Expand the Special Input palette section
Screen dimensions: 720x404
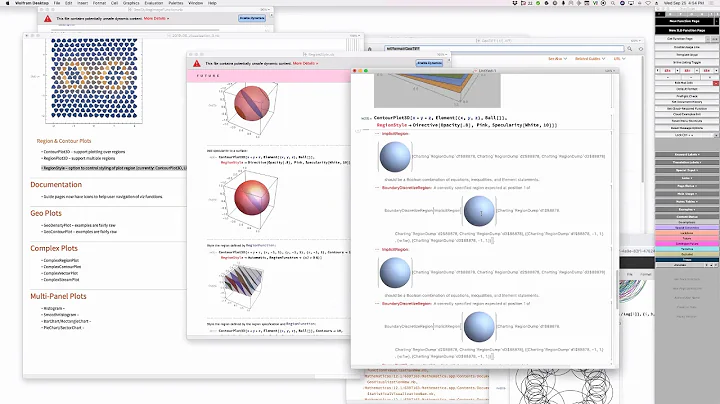click(686, 170)
